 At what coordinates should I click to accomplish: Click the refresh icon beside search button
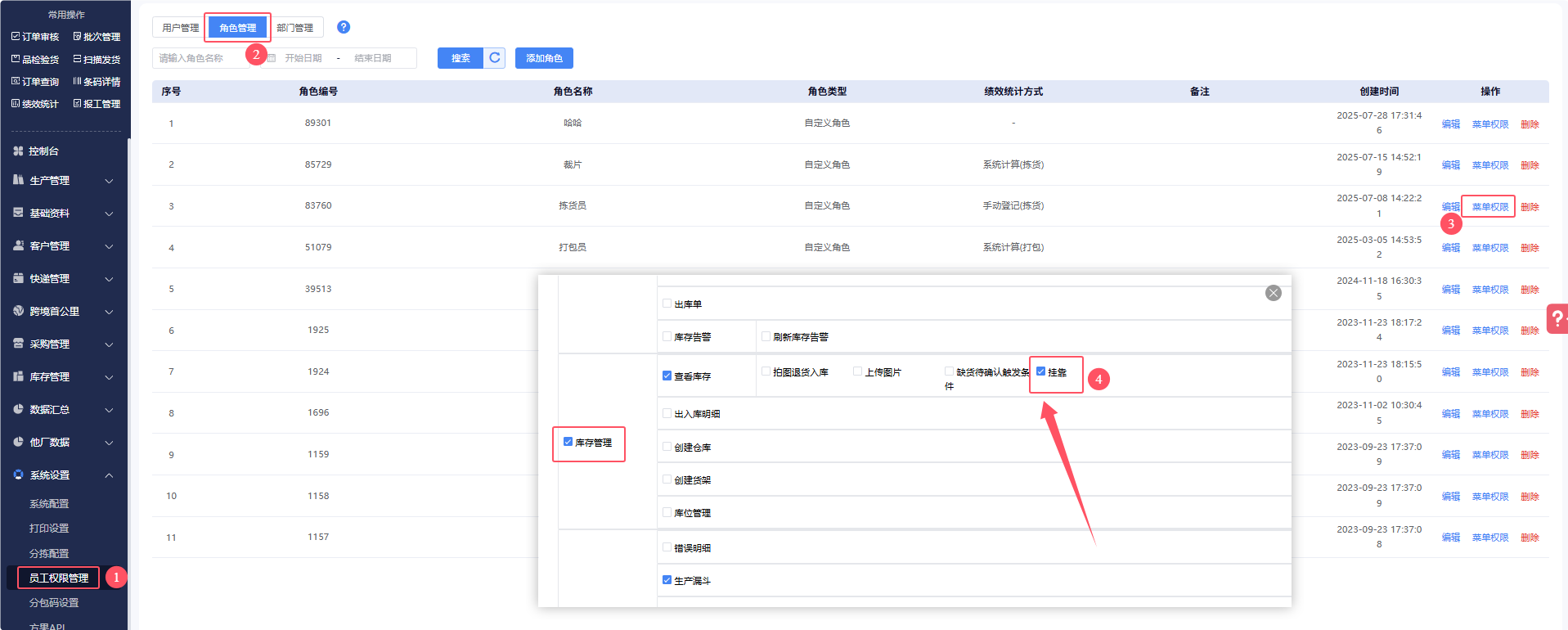point(494,58)
